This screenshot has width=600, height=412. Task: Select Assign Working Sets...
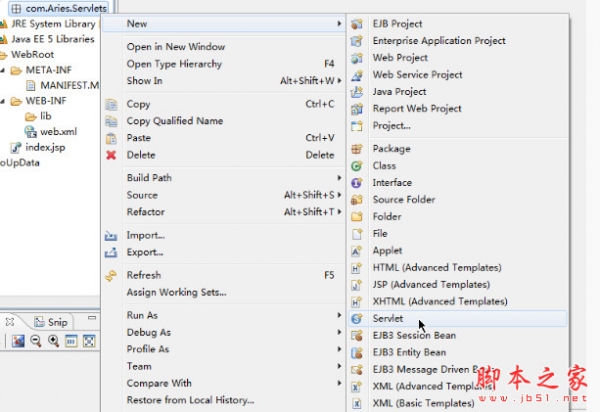(x=224, y=292)
